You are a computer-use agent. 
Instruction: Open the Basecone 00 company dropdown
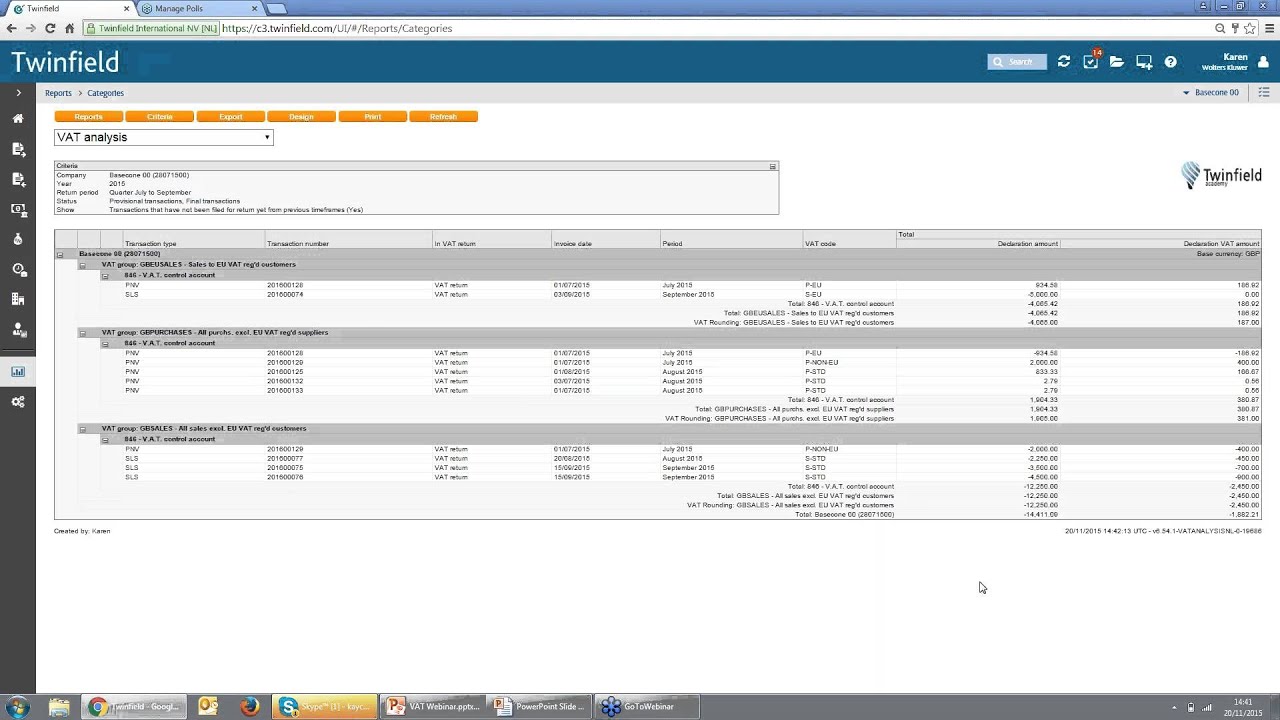(1211, 93)
